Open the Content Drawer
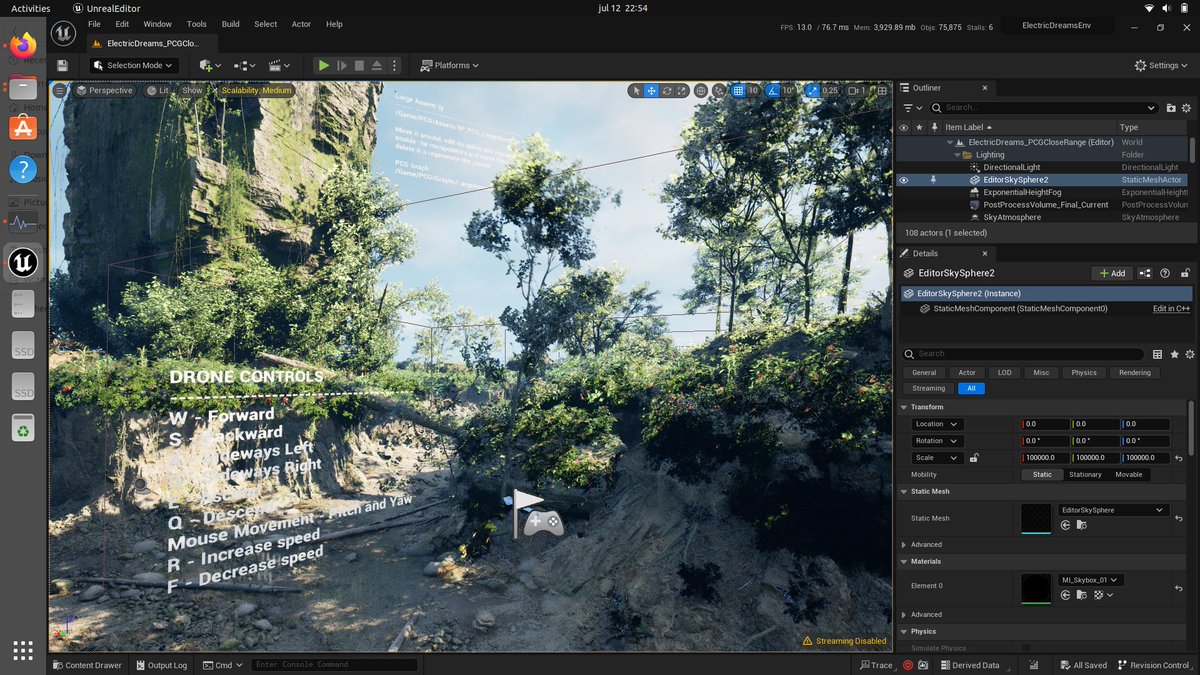Image resolution: width=1200 pixels, height=675 pixels. 86,665
